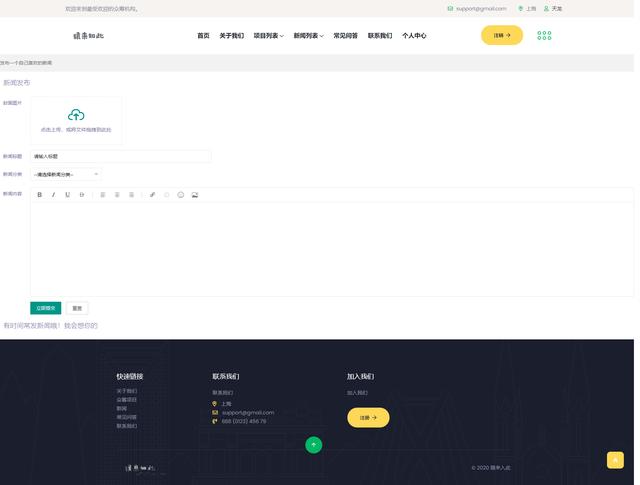Expand the 新闻列表 navigation dropdown
This screenshot has width=640, height=485.
[309, 36]
